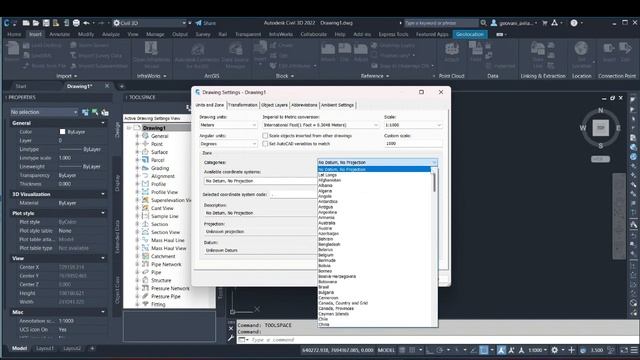640x360 pixels.
Task: Click the Custom scale input field
Action: point(413,143)
